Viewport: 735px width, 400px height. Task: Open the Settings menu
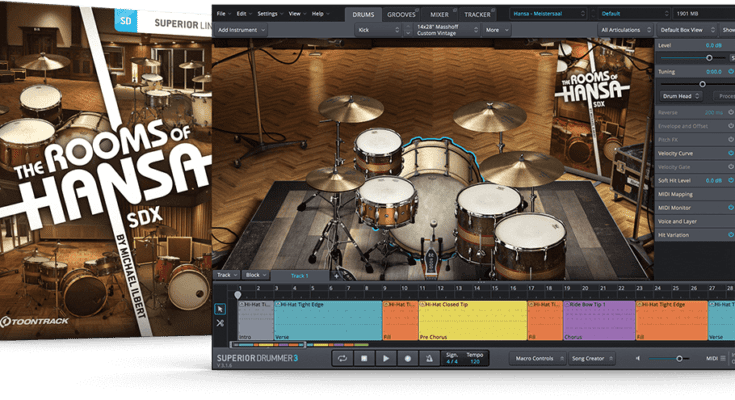pyautogui.click(x=268, y=14)
